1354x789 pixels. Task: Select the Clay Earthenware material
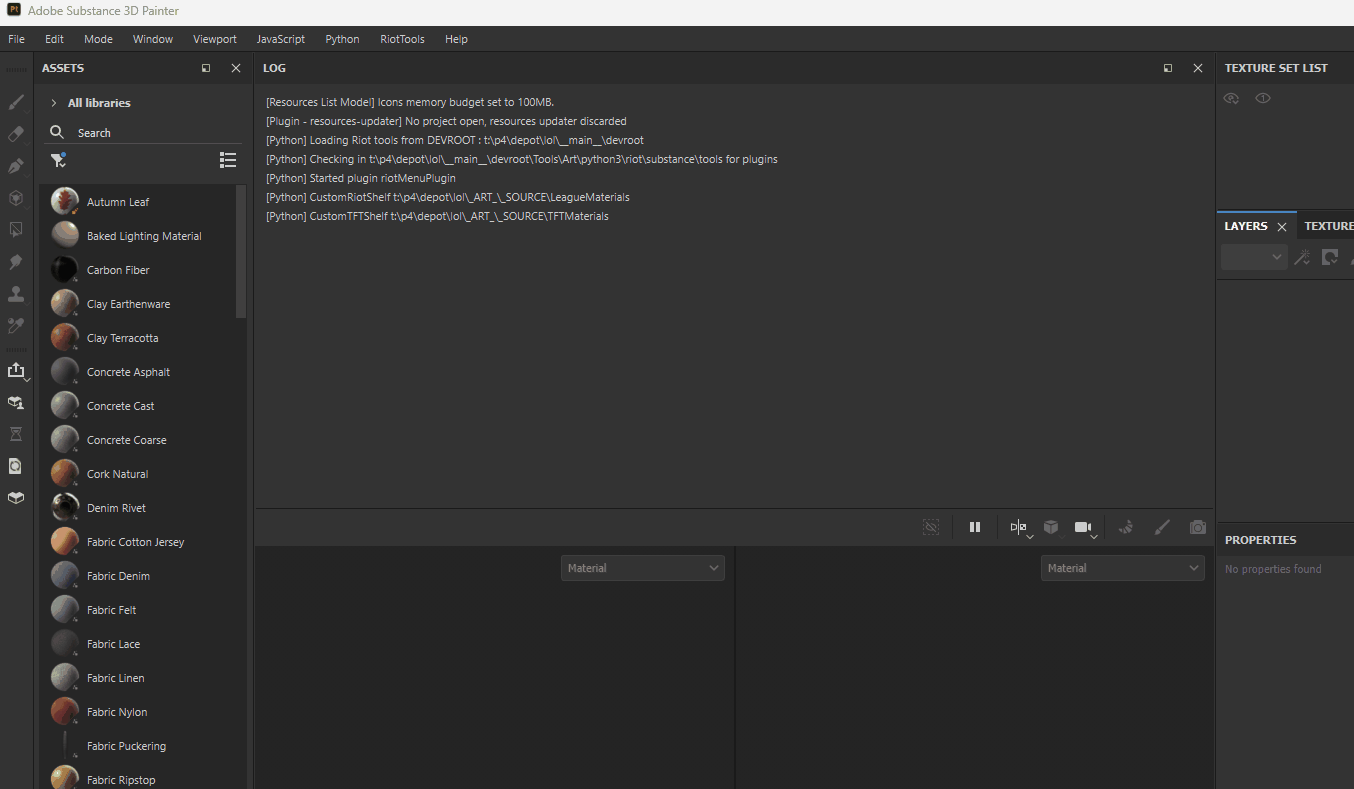138,303
